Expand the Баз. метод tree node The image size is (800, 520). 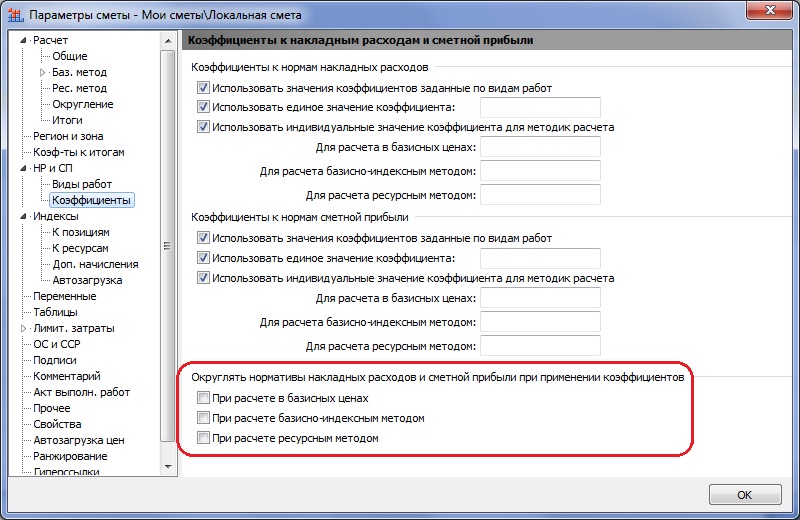click(42, 72)
